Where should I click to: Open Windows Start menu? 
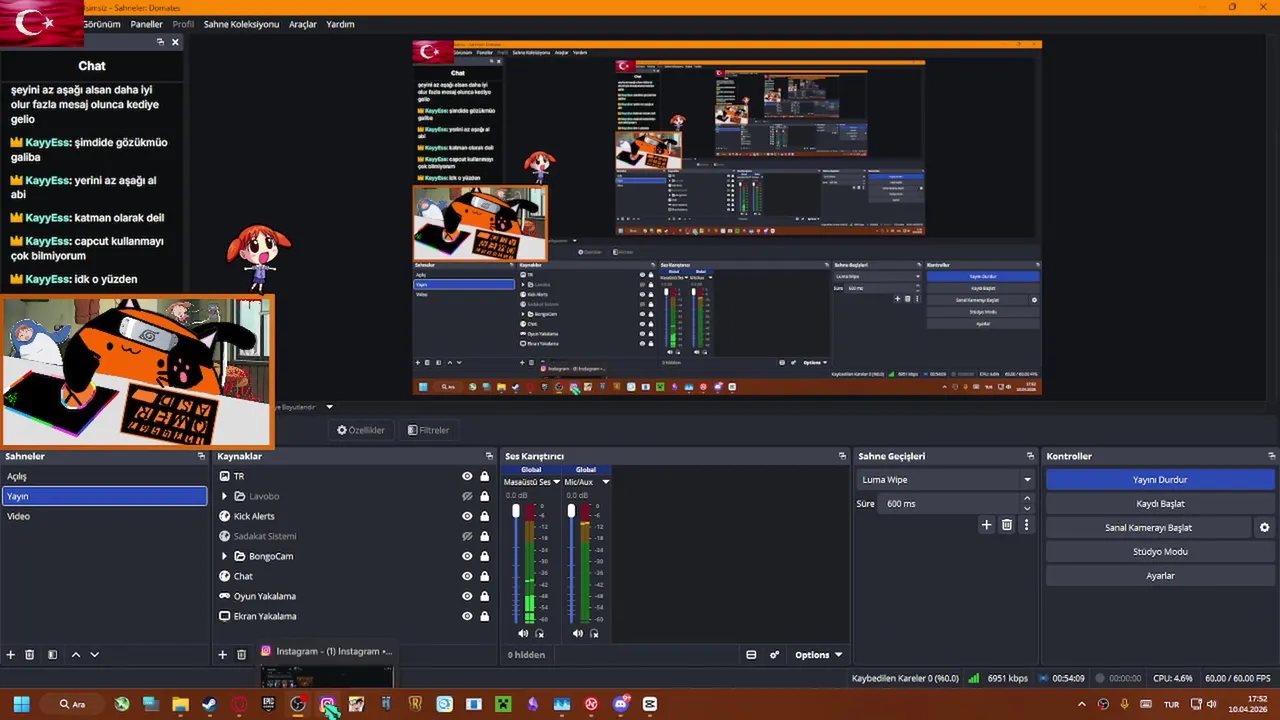pos(21,704)
